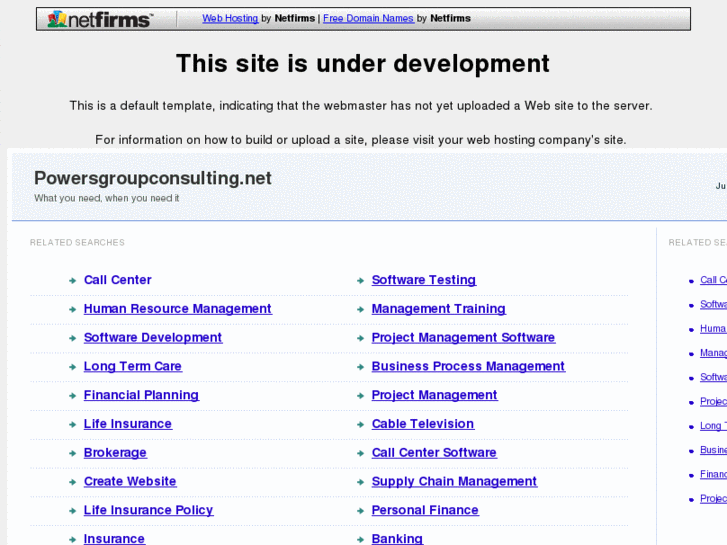Open the Life Insurance link
Viewport: 727px width, 545px height.
coord(128,423)
